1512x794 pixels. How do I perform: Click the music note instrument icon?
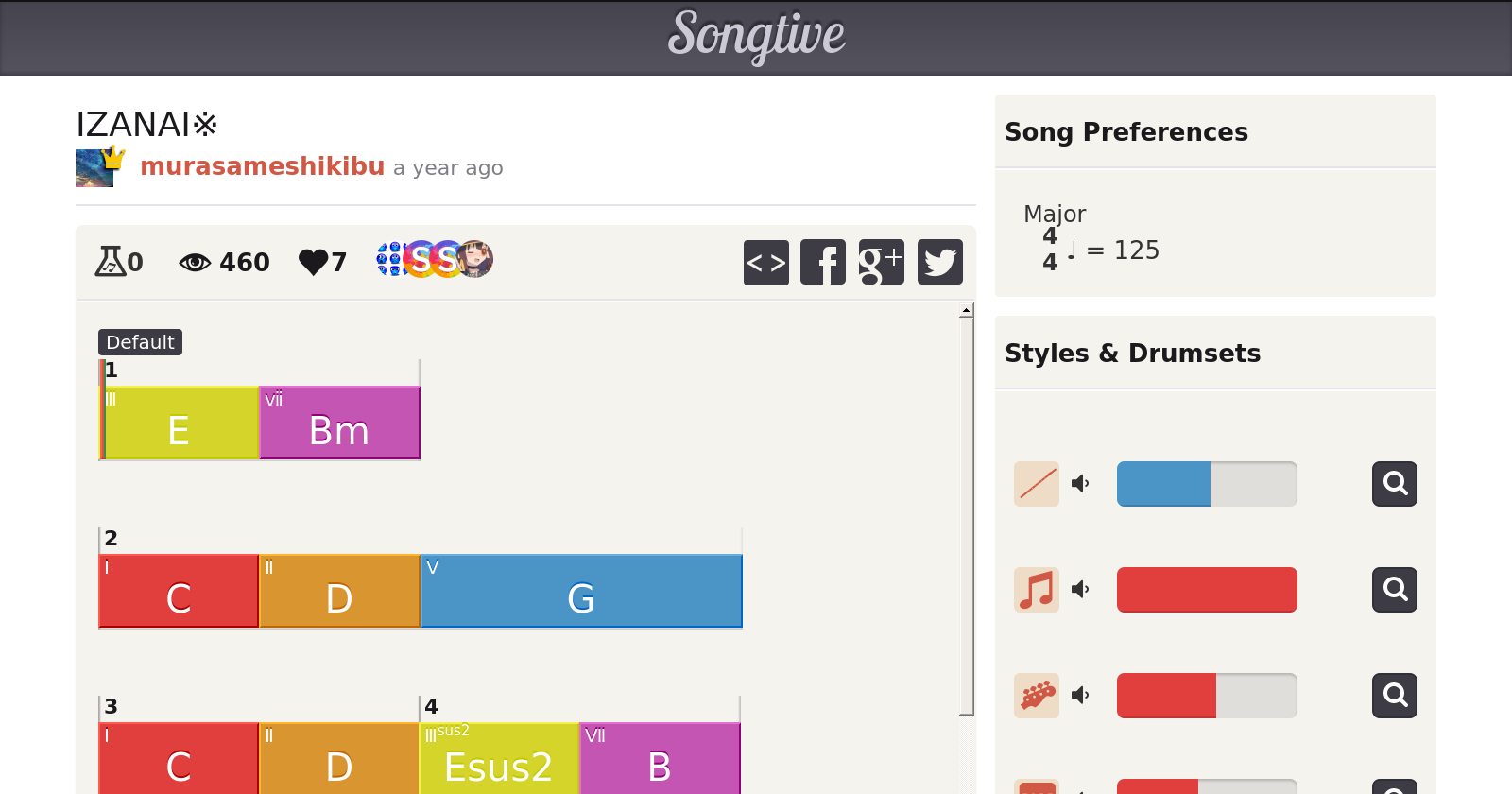(1037, 590)
